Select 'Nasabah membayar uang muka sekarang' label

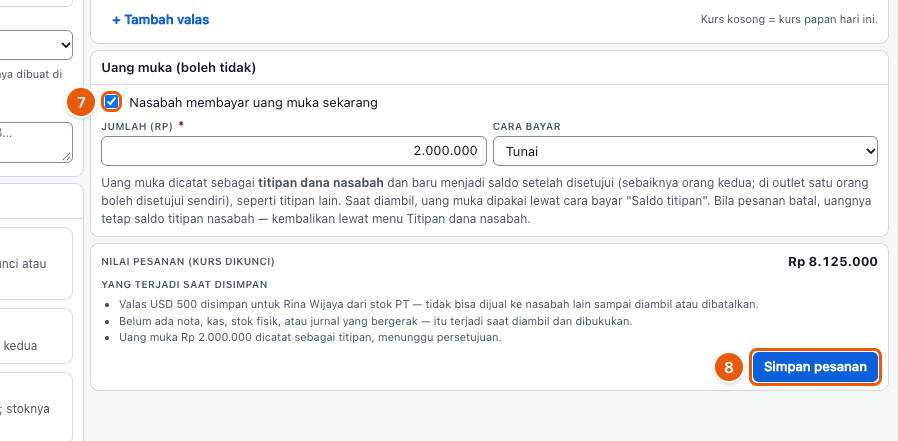pos(253,103)
